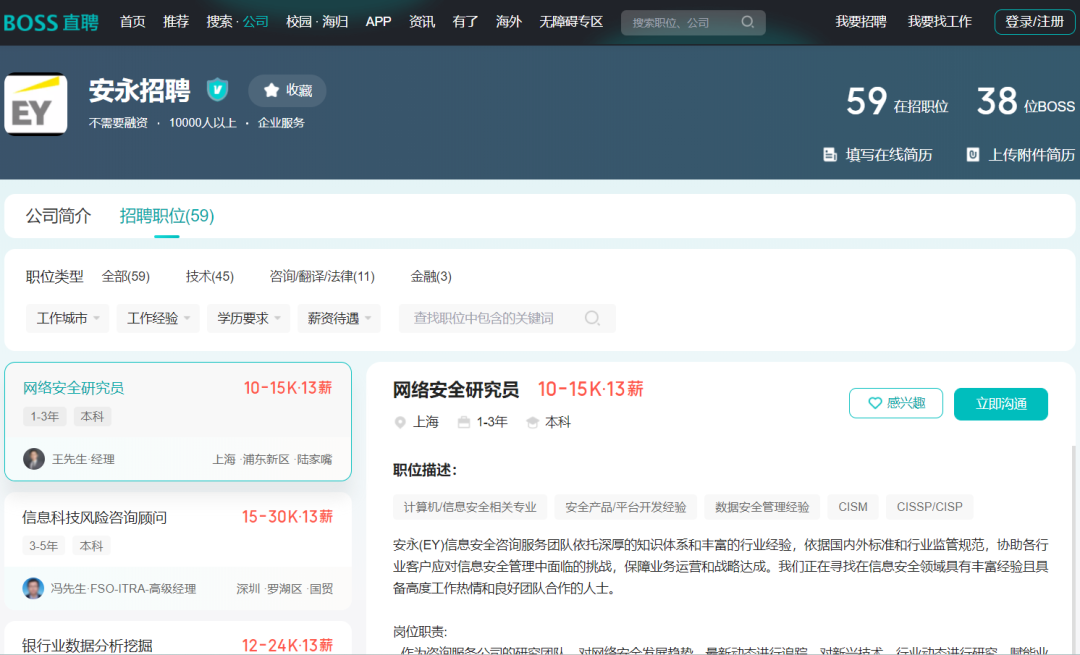Select the 银行业数据分析挖掘 job card
Screen dimensions: 1080x655
tap(178, 638)
